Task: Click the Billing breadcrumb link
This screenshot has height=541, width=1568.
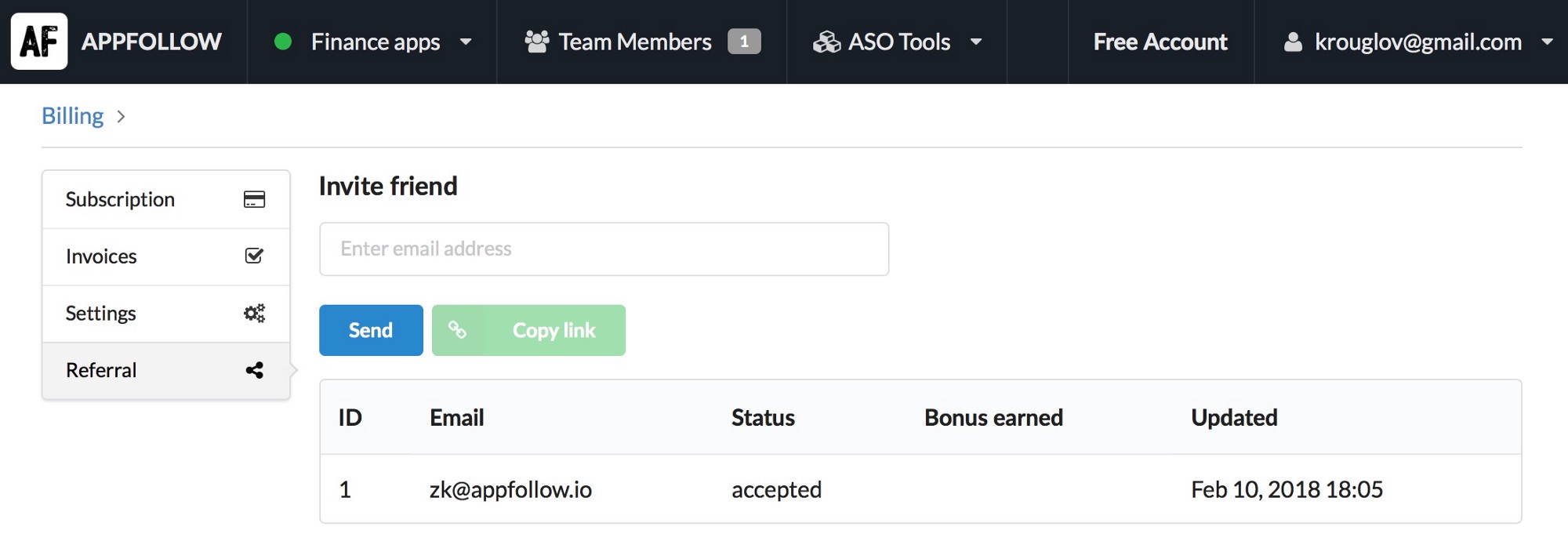Action: (x=72, y=116)
